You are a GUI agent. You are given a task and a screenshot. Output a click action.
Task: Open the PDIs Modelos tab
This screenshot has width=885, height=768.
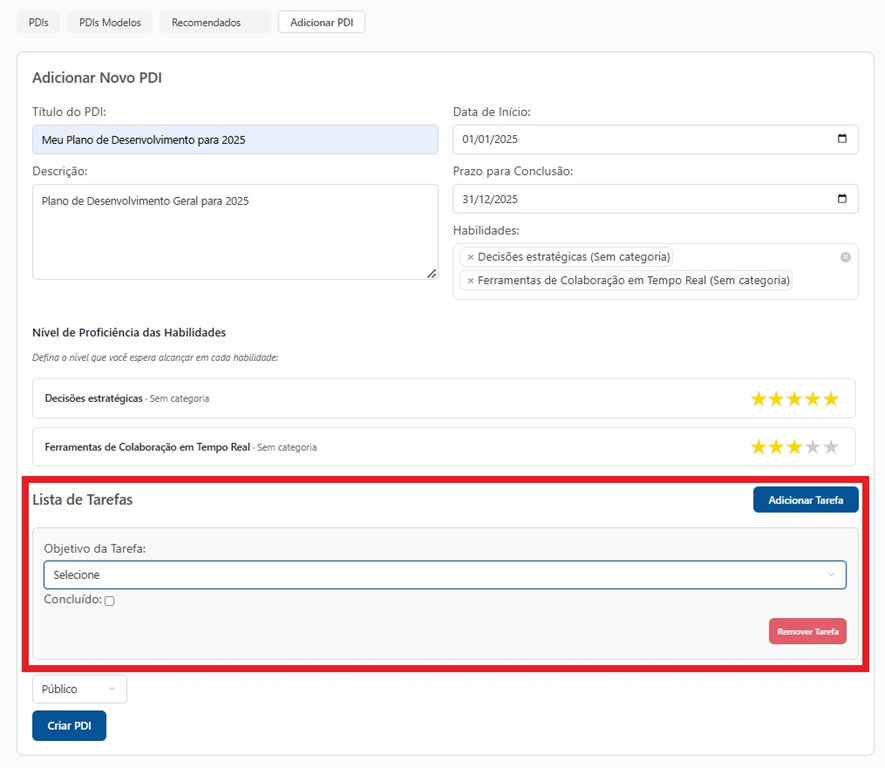110,22
